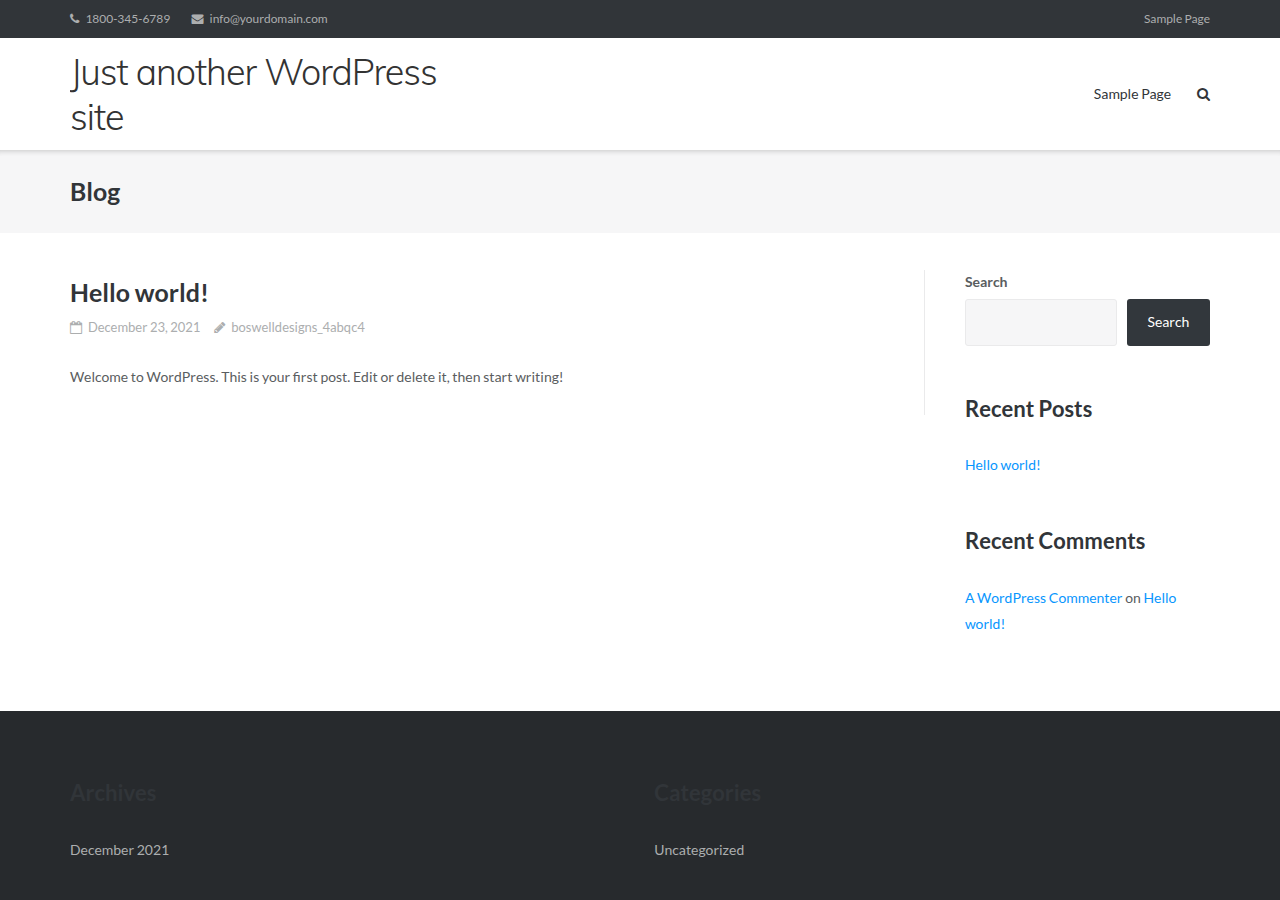The width and height of the screenshot is (1280, 900).
Task: Click the dark Search button
Action: coord(1168,322)
